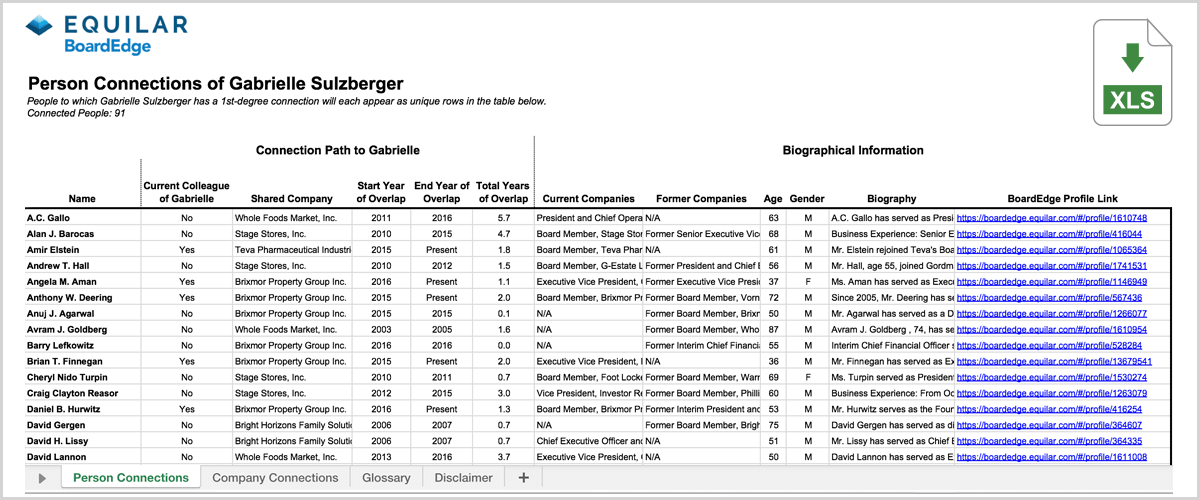Open Anuj J. Agarwal's profile link
This screenshot has height=500, width=1200.
click(1052, 313)
